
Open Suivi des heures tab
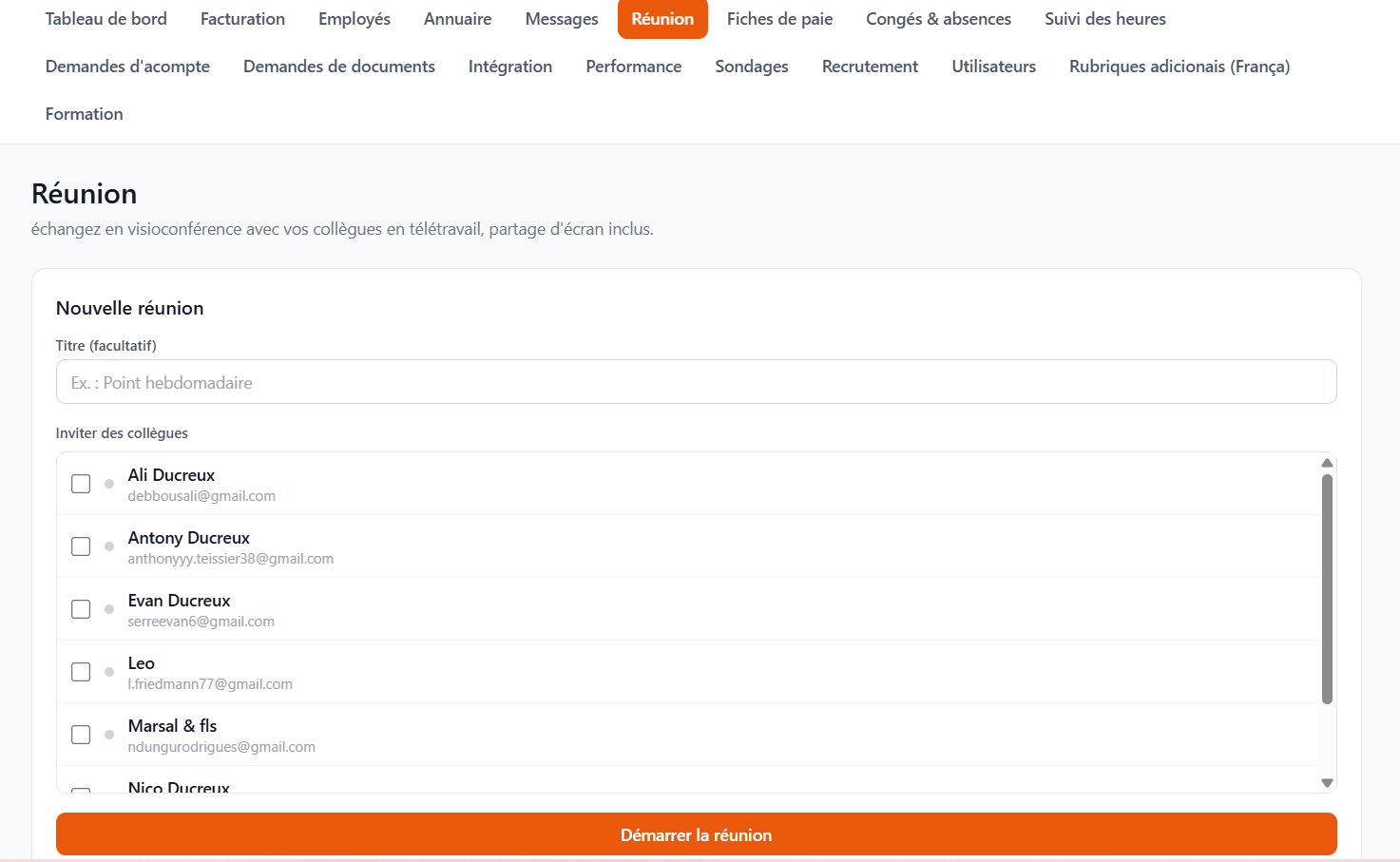[1105, 19]
